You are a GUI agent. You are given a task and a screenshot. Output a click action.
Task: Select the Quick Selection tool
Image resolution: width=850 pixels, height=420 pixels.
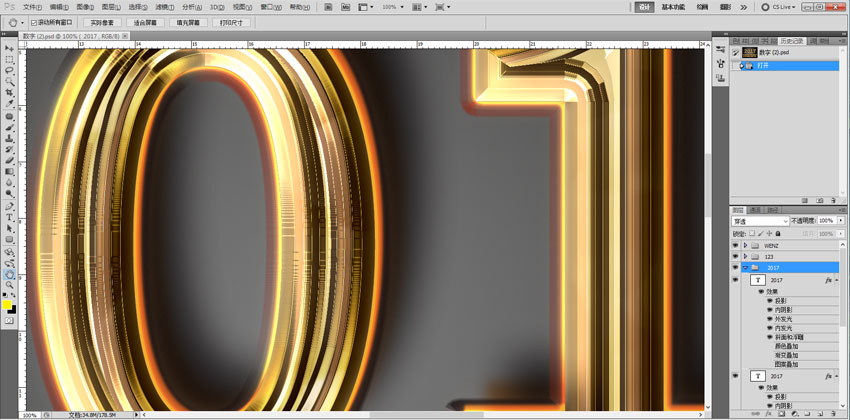point(9,82)
